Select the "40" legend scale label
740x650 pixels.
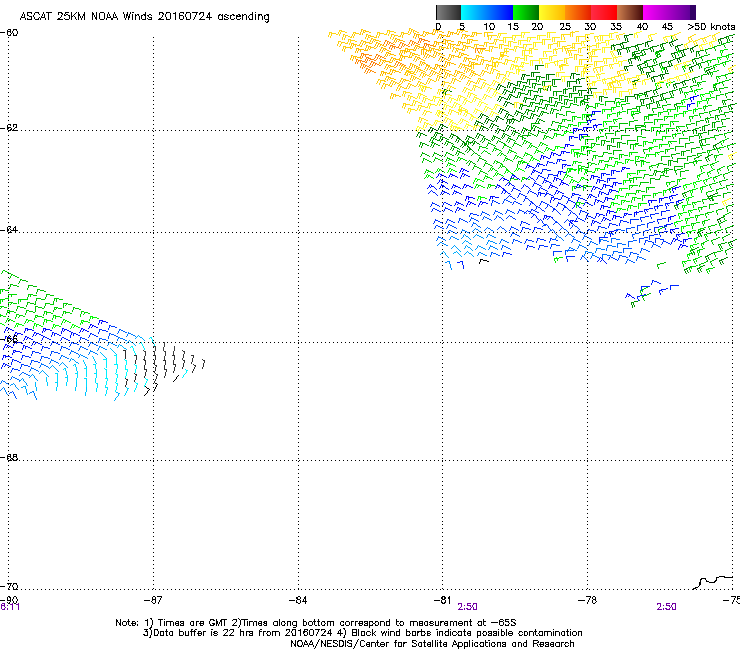[642, 27]
